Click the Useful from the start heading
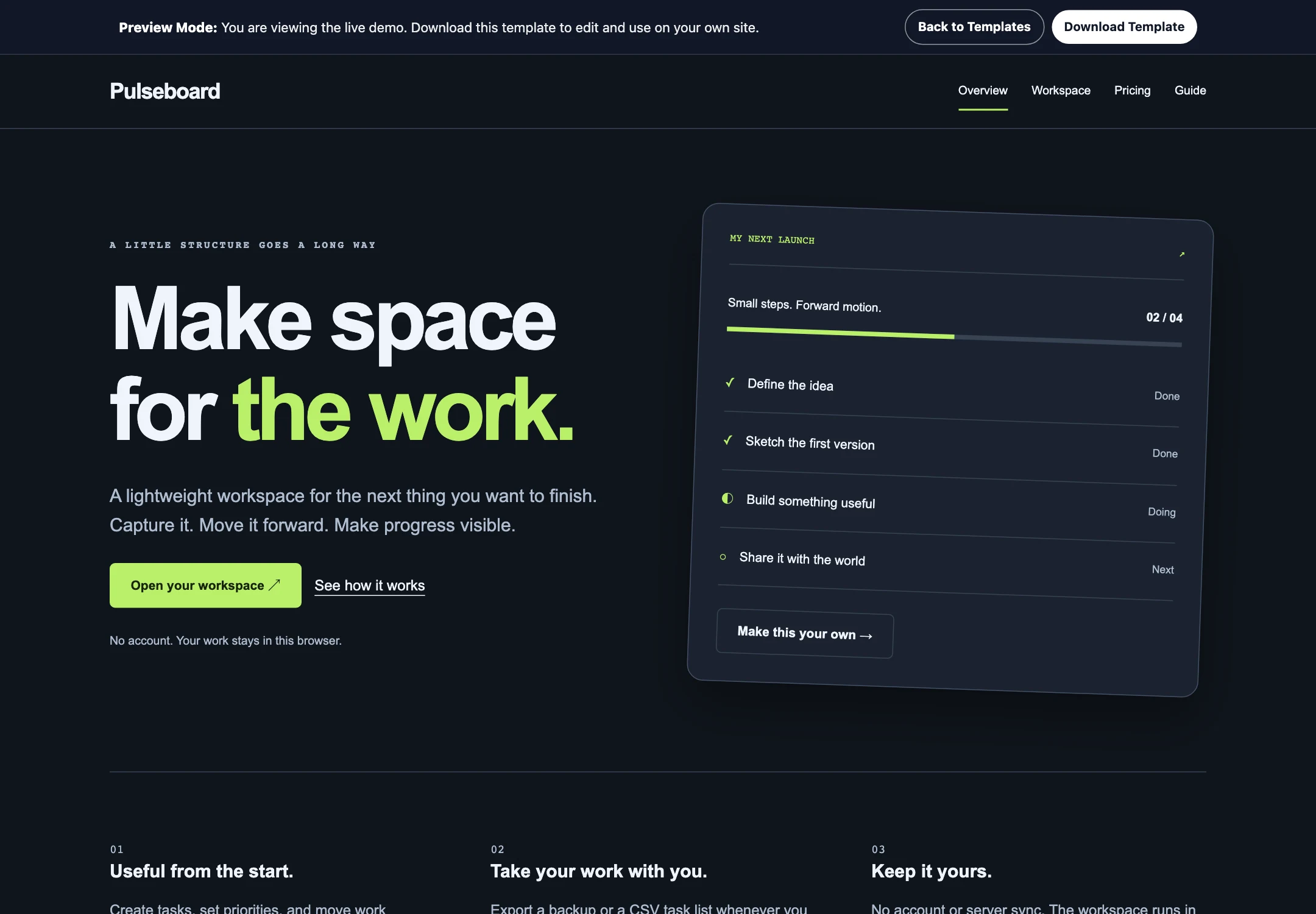Screen dimensions: 1316x914 pos(201,871)
